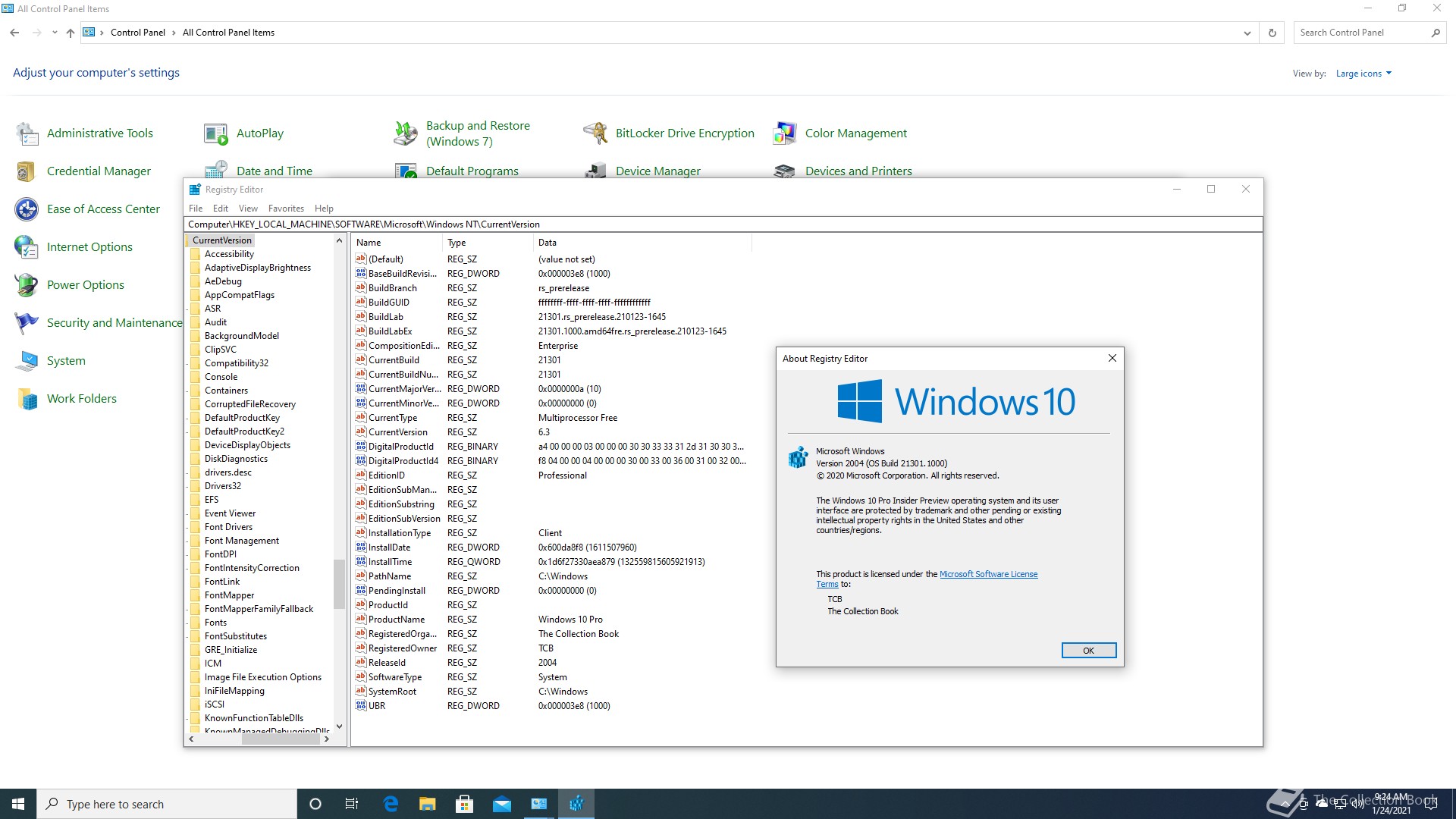
Task: Close the About Registry Editor dialog
Action: click(x=1112, y=359)
